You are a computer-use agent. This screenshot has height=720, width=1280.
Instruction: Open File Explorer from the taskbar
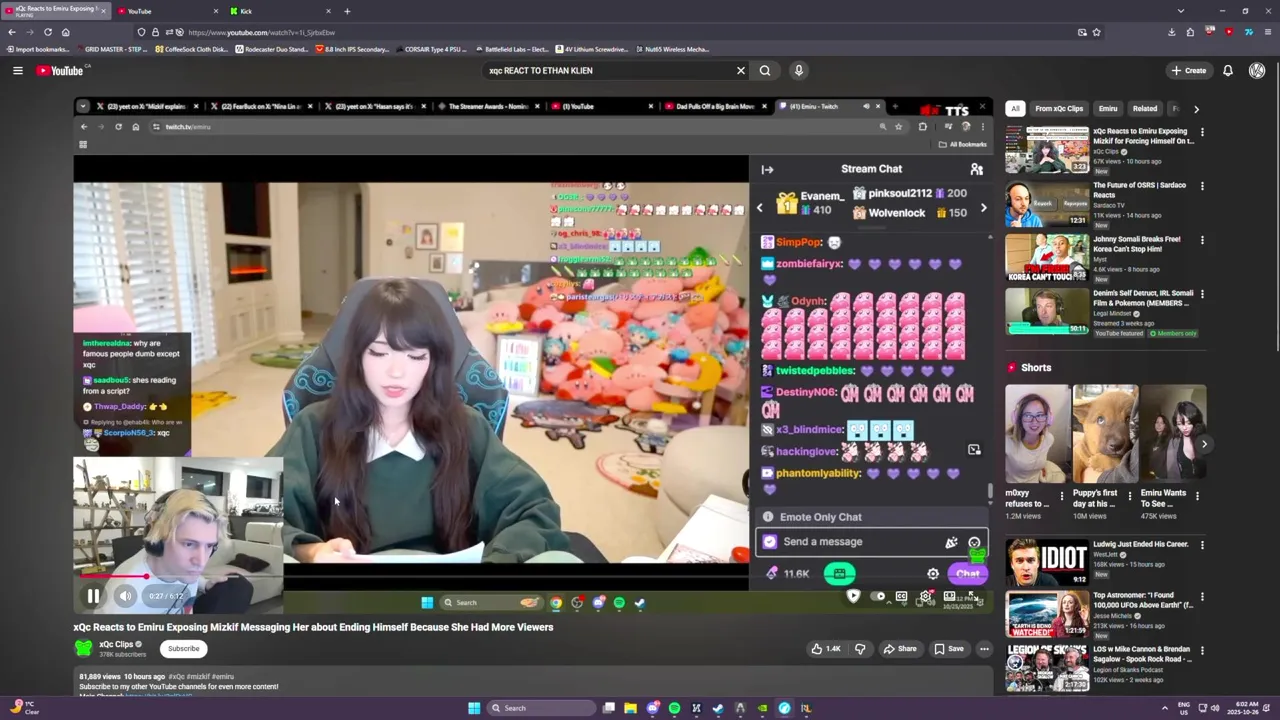[630, 708]
